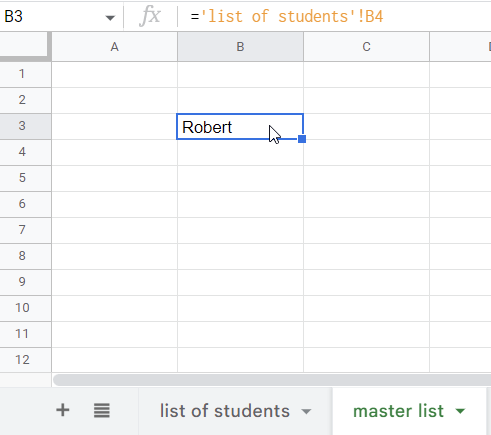Screen dimensions: 491x435
Task: Open the master list tab dropdown arrow
Action: (460, 411)
